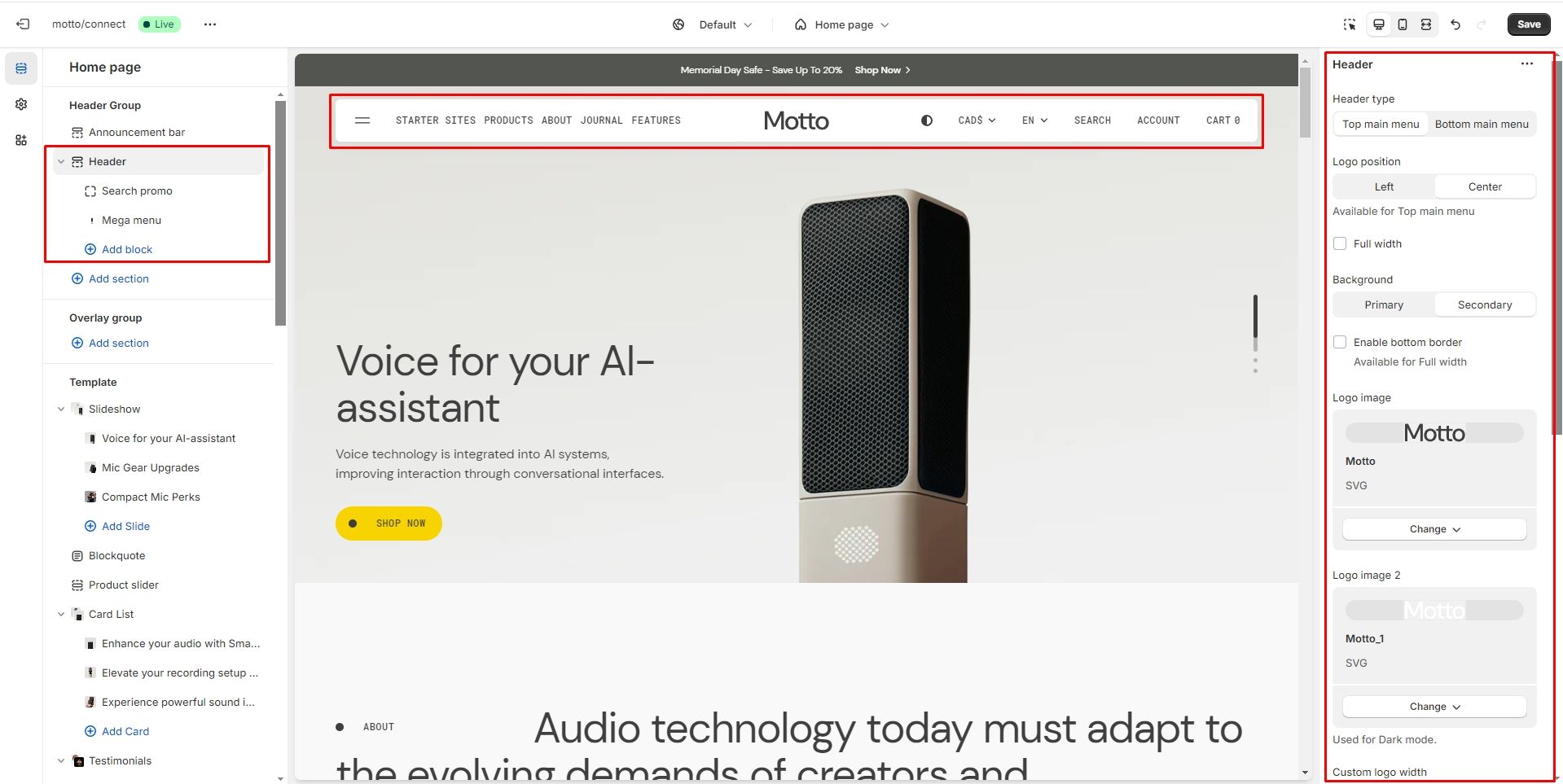Enable the Full width checkbox
The width and height of the screenshot is (1563, 784).
click(x=1340, y=243)
